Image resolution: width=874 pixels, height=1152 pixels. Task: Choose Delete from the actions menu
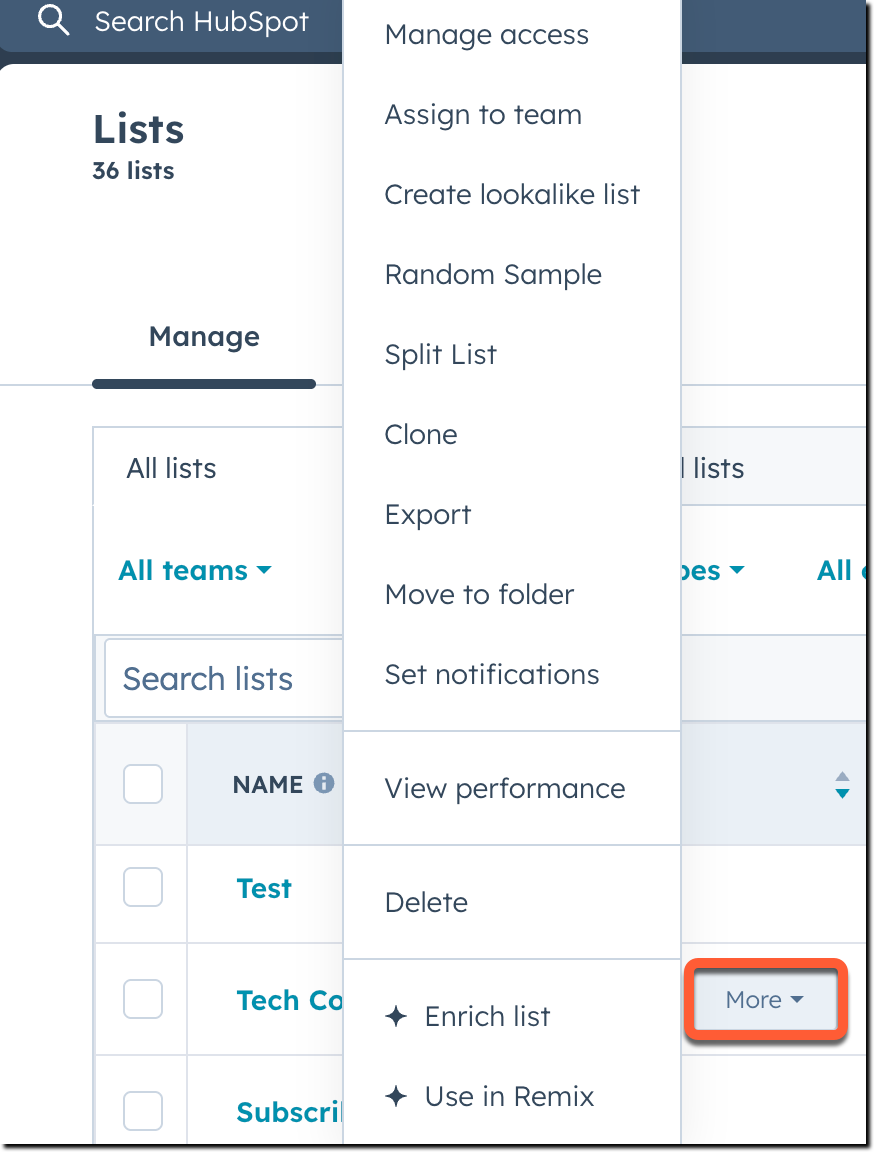[x=426, y=902]
